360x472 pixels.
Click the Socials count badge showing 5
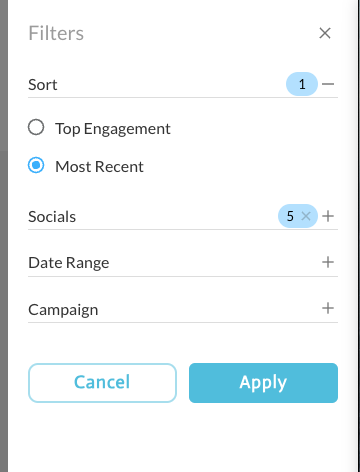[x=290, y=216]
